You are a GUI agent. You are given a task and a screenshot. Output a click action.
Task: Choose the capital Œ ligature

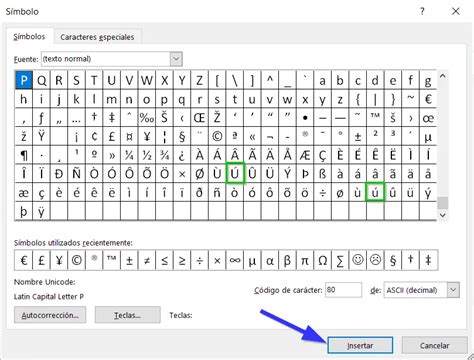coord(199,118)
